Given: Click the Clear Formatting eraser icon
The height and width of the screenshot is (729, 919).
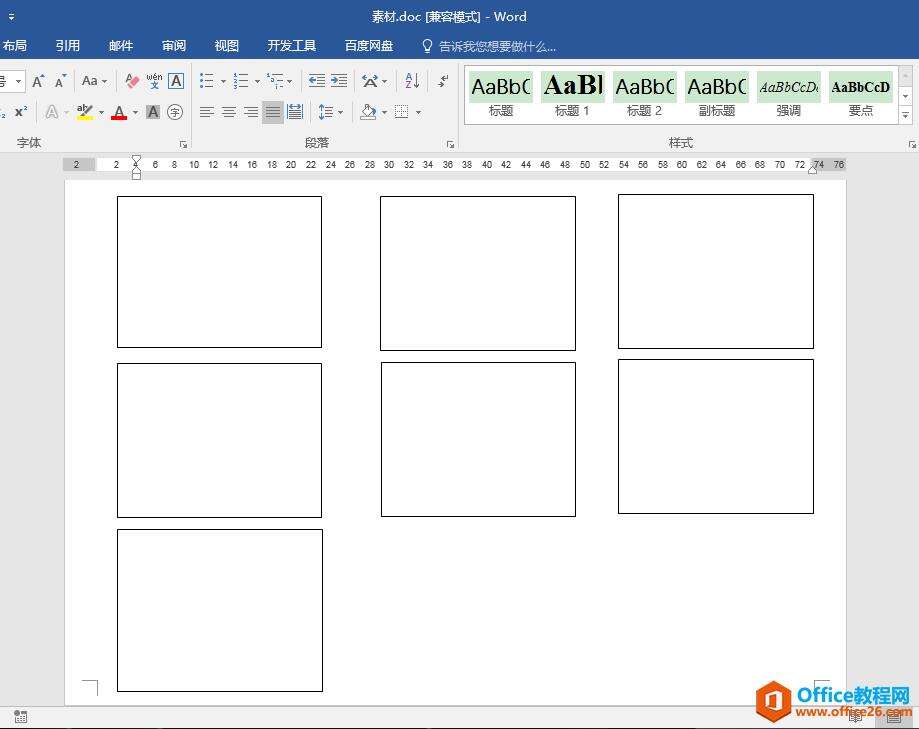Looking at the screenshot, I should pyautogui.click(x=132, y=81).
